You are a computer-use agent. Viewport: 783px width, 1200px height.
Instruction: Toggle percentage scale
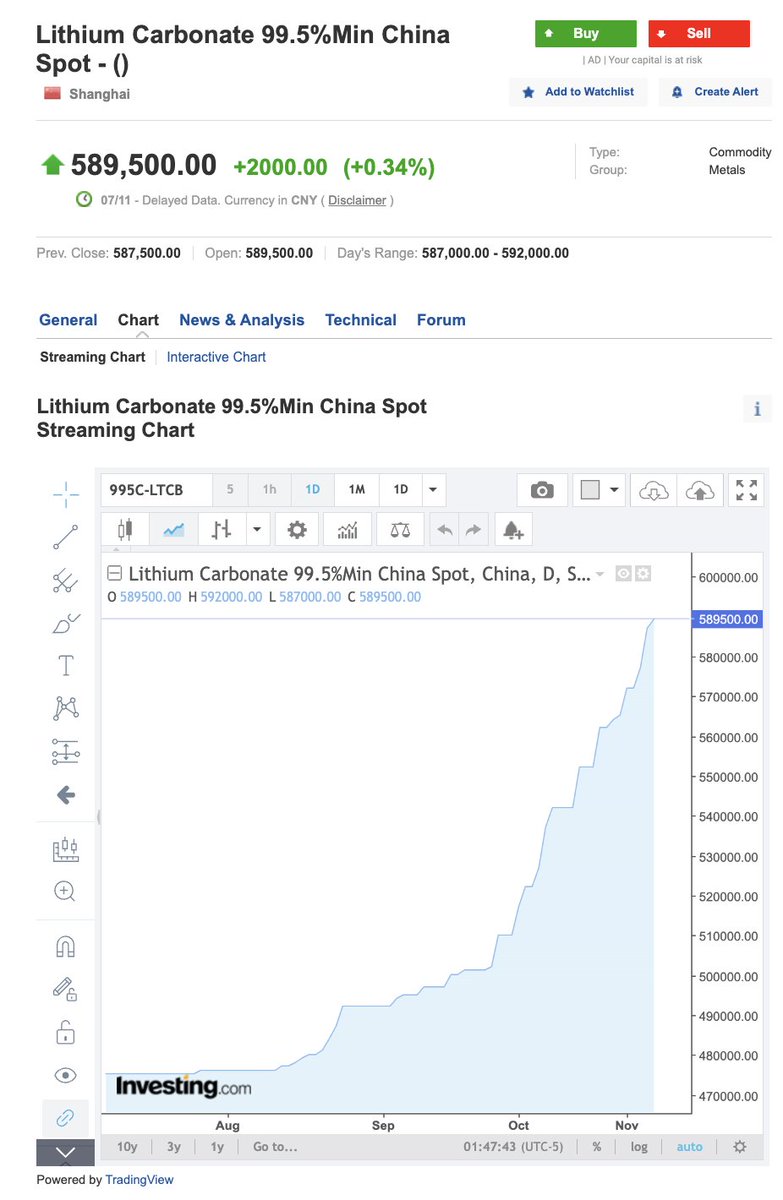pyautogui.click(x=597, y=1147)
